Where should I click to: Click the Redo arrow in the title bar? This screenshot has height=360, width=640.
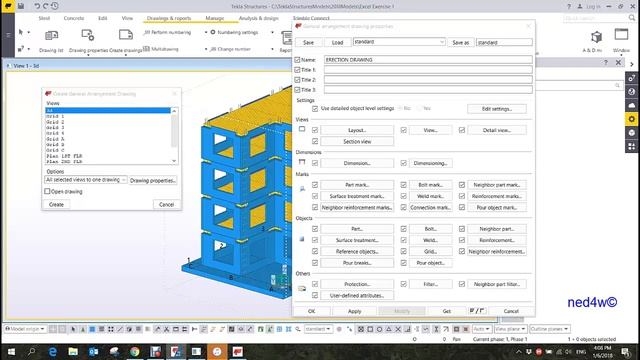point(45,6)
